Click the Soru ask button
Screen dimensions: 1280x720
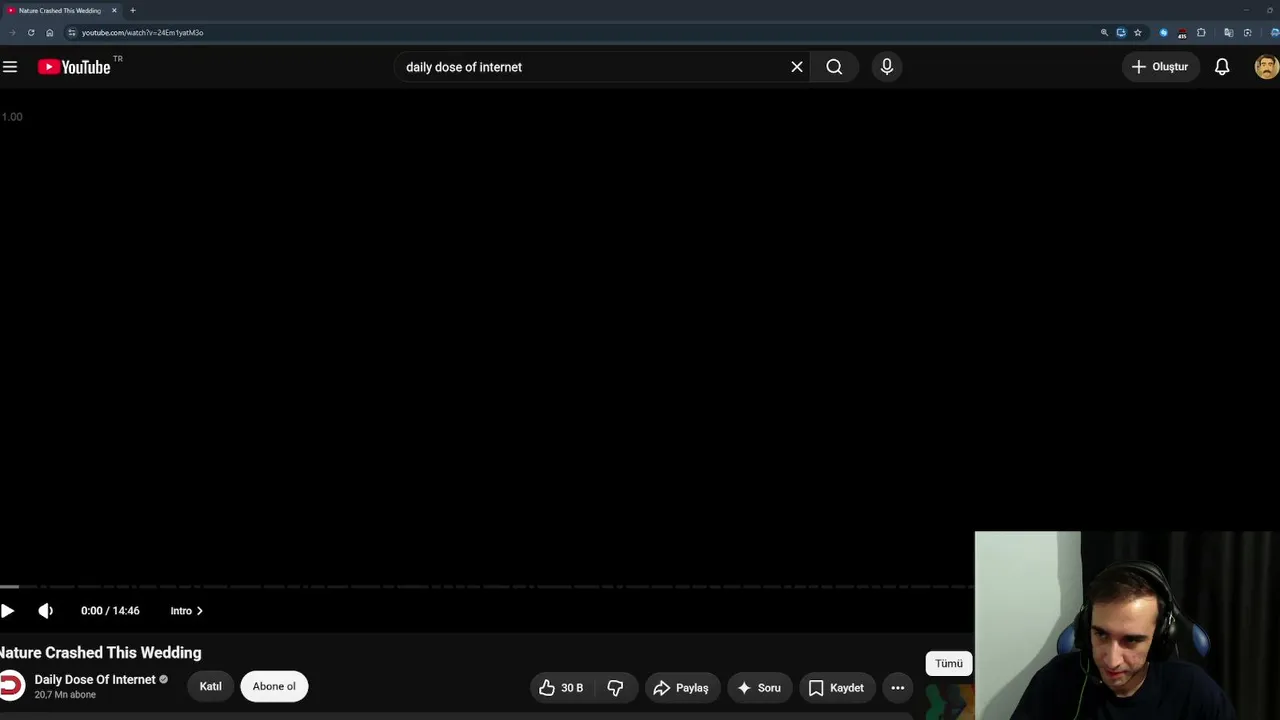[x=759, y=688]
